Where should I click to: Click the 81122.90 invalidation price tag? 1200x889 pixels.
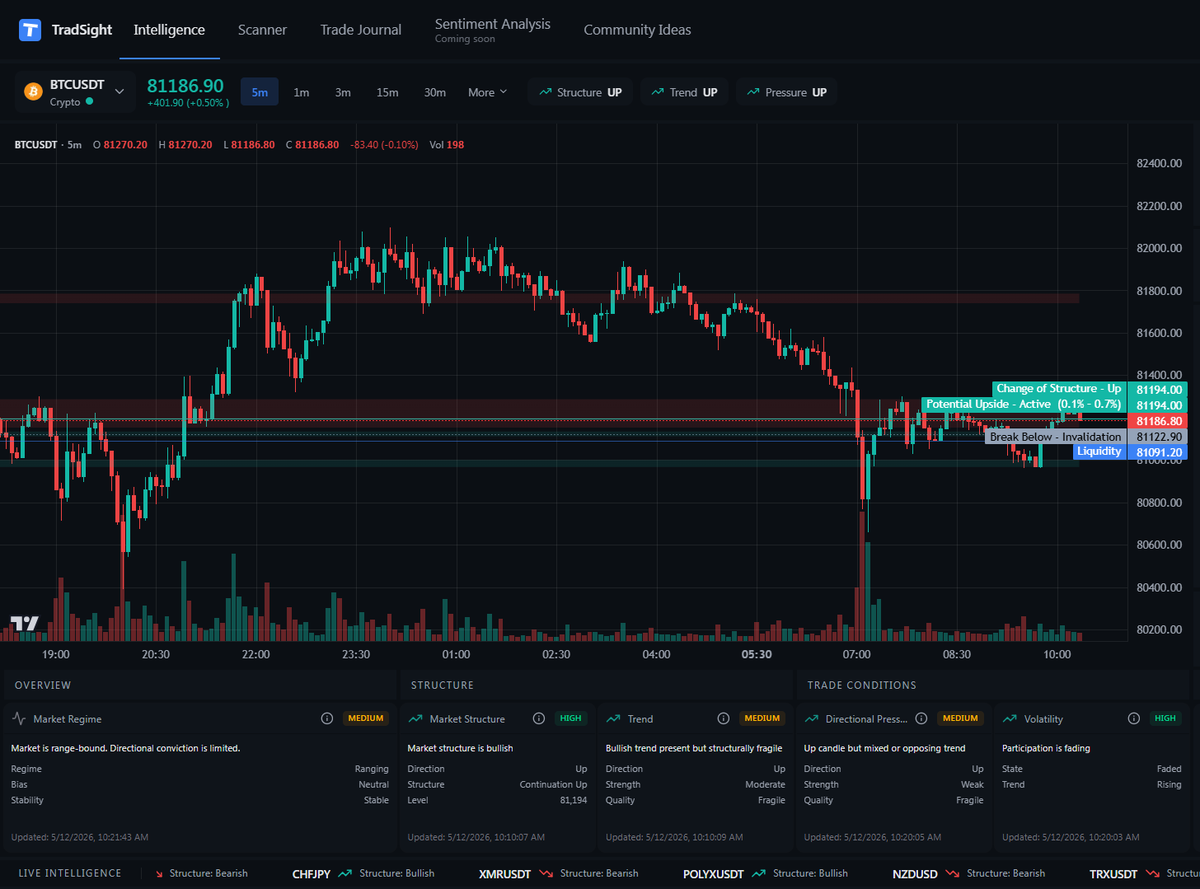(x=1160, y=437)
